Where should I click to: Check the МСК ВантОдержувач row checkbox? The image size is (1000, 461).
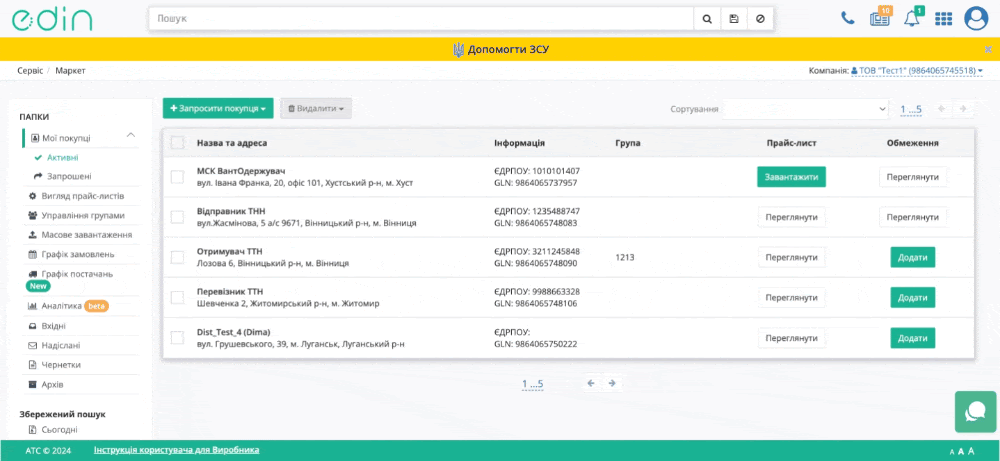tap(177, 177)
